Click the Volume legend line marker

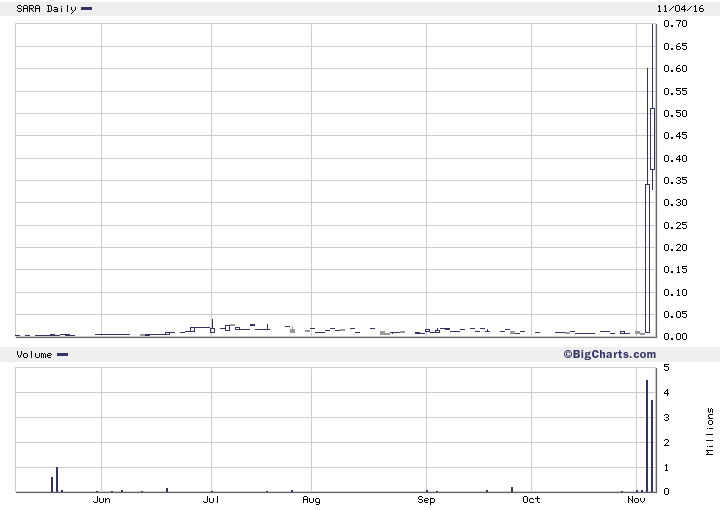pos(62,354)
